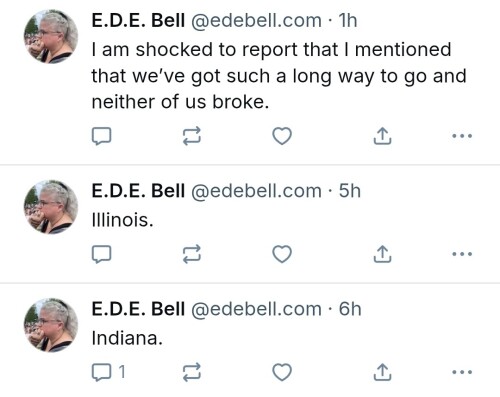Click @edebell.com handle on 'Illinois.' post
Screen dimensions: 500x397
pos(256,191)
